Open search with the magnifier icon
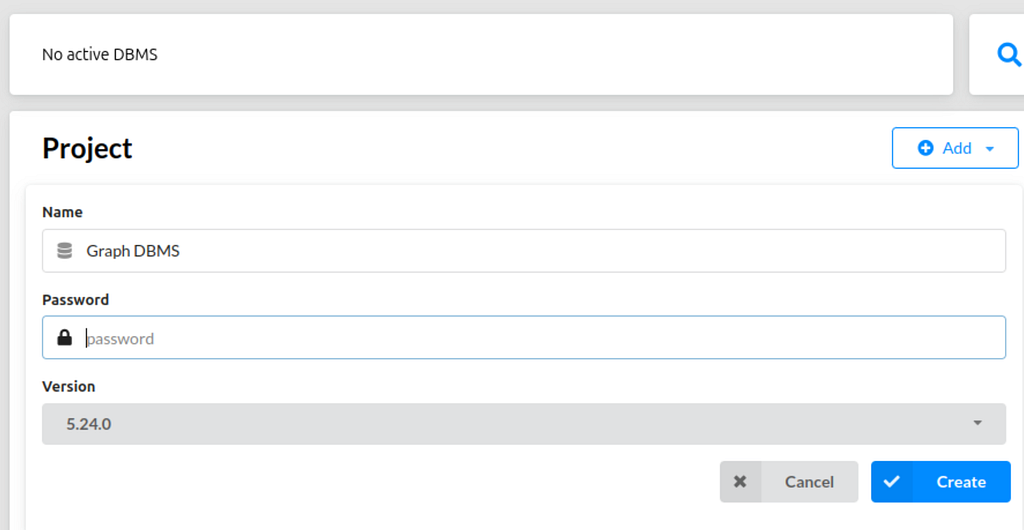The image size is (1024, 530). 1010,55
